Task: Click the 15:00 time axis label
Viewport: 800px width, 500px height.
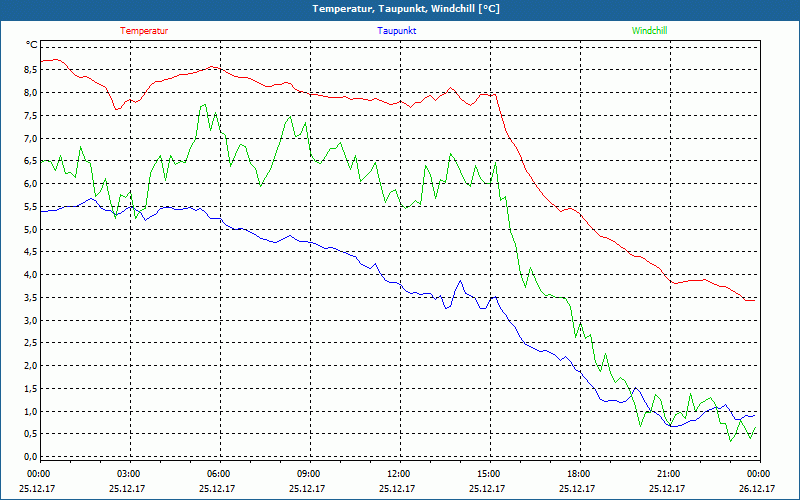Action: (489, 474)
